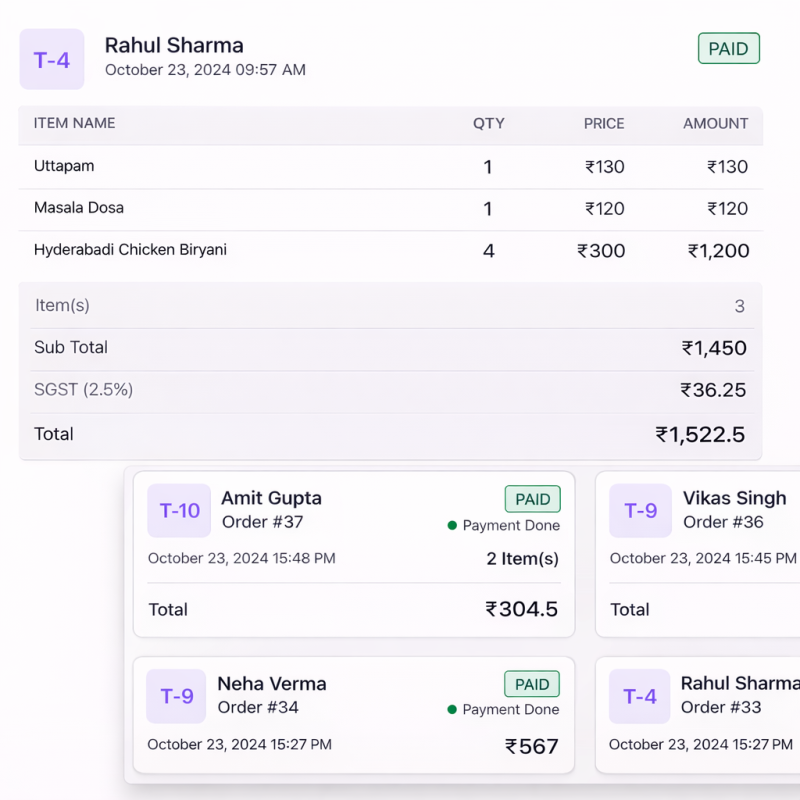
Task: Click the PAID badge on Neha Verma card
Action: click(532, 684)
